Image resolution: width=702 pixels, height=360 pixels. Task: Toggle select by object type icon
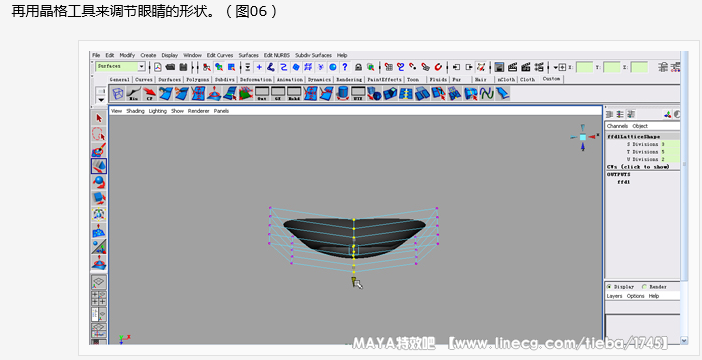(219, 67)
